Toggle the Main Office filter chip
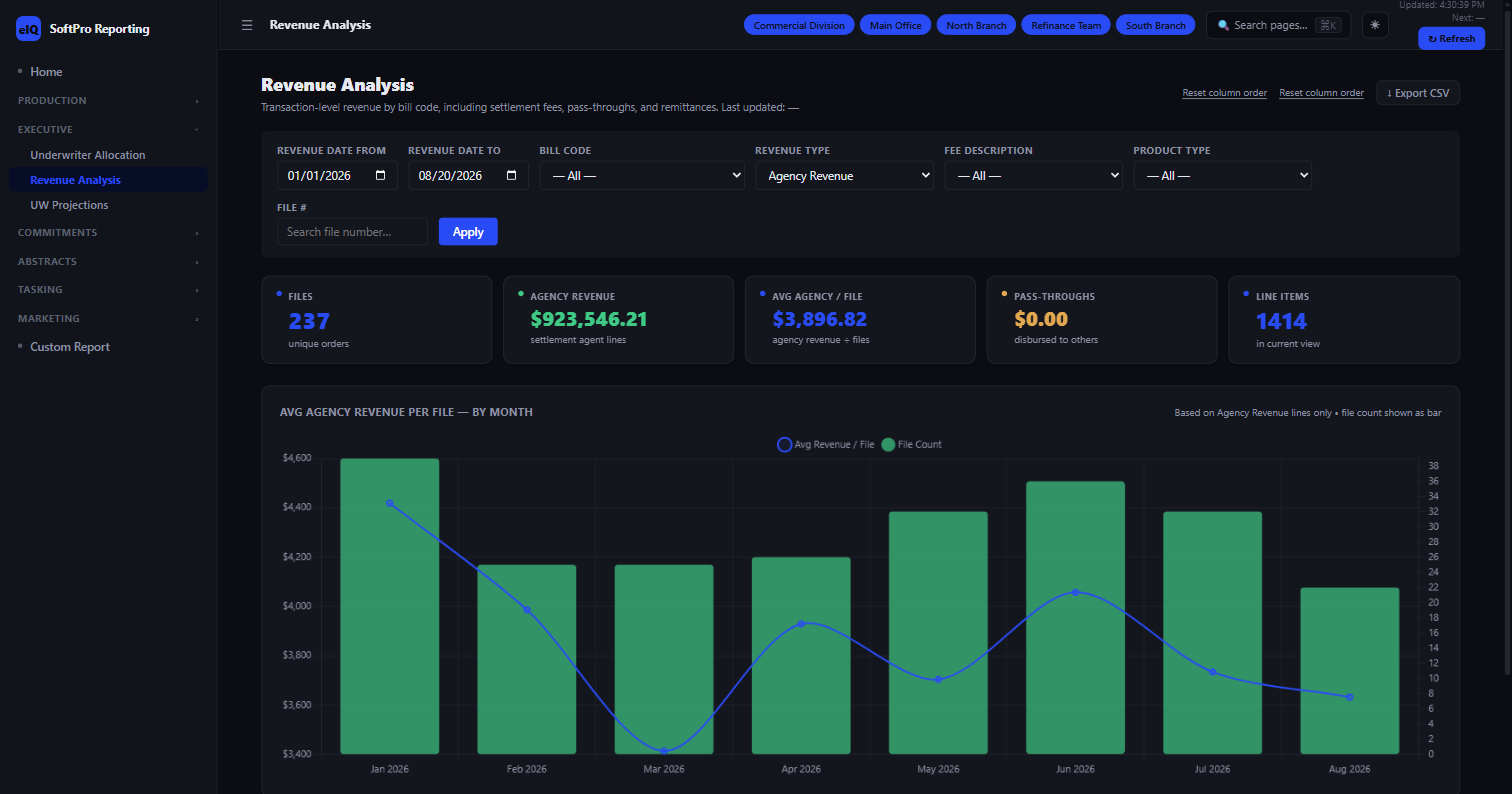This screenshot has width=1512, height=794. point(895,25)
